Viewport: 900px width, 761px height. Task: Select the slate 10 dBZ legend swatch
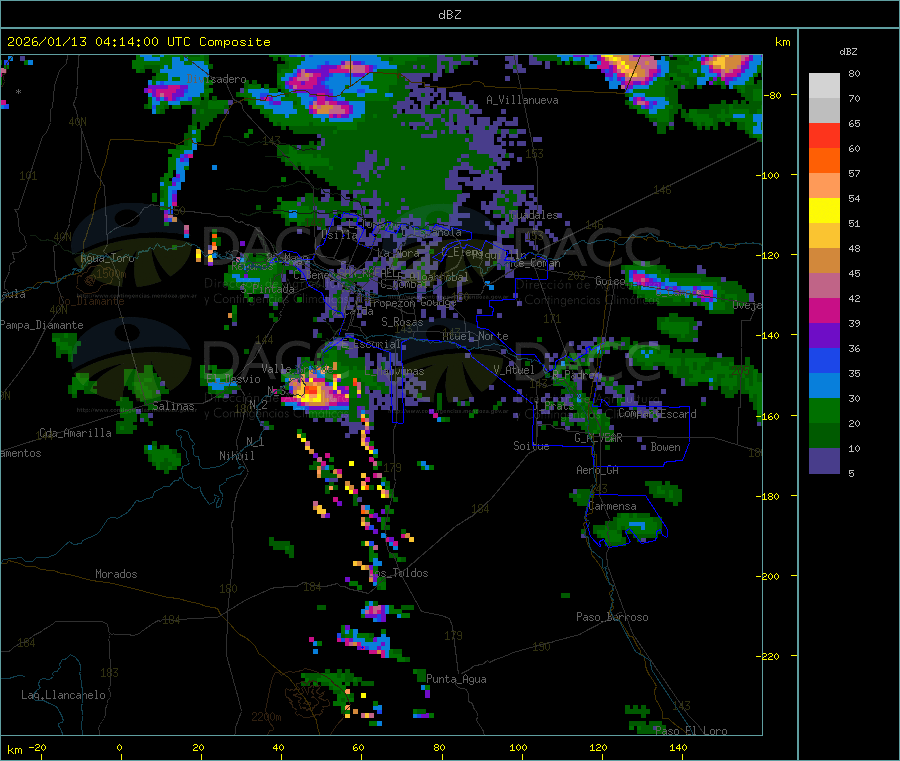(824, 461)
